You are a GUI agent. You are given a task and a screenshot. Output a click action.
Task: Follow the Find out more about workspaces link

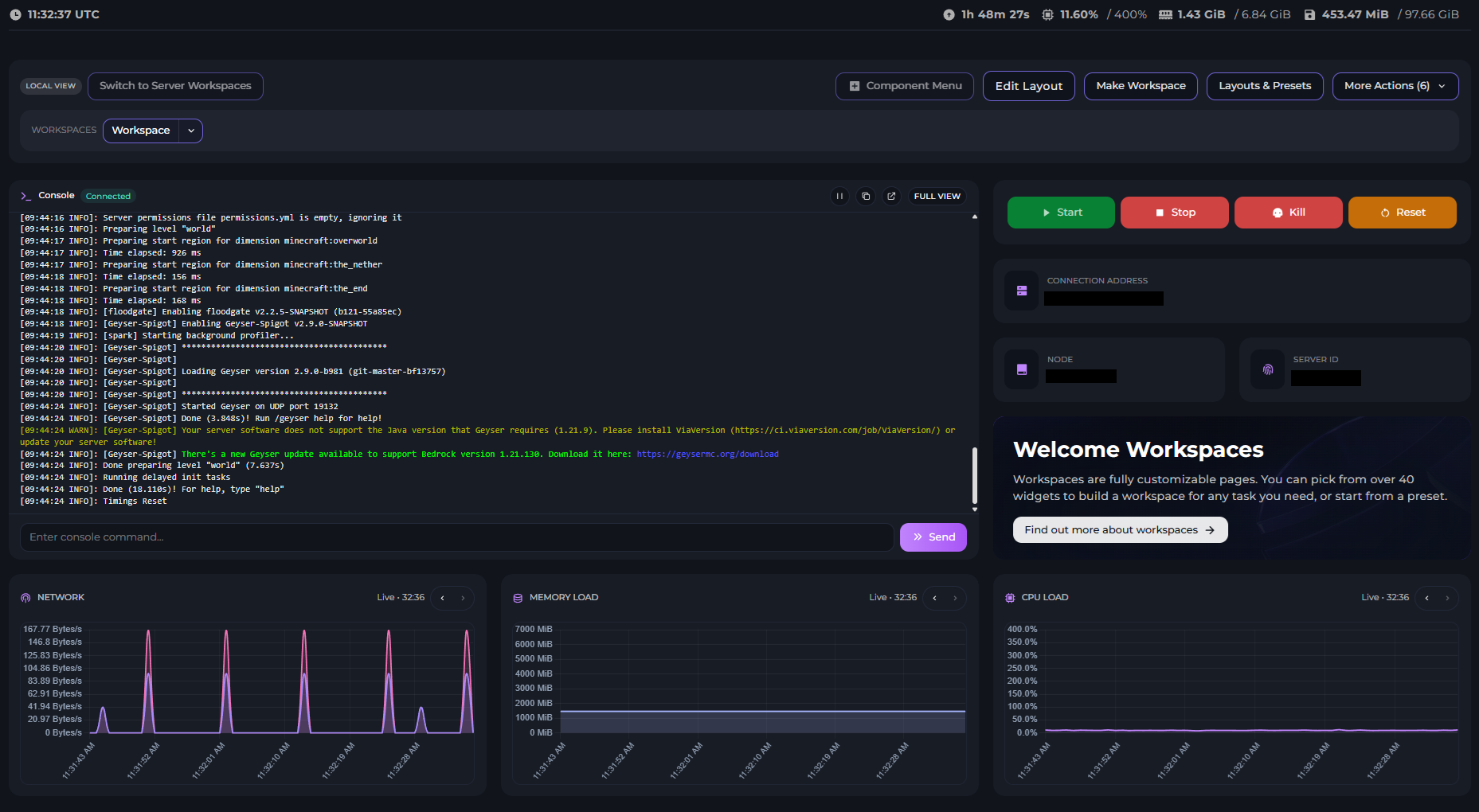1119,530
